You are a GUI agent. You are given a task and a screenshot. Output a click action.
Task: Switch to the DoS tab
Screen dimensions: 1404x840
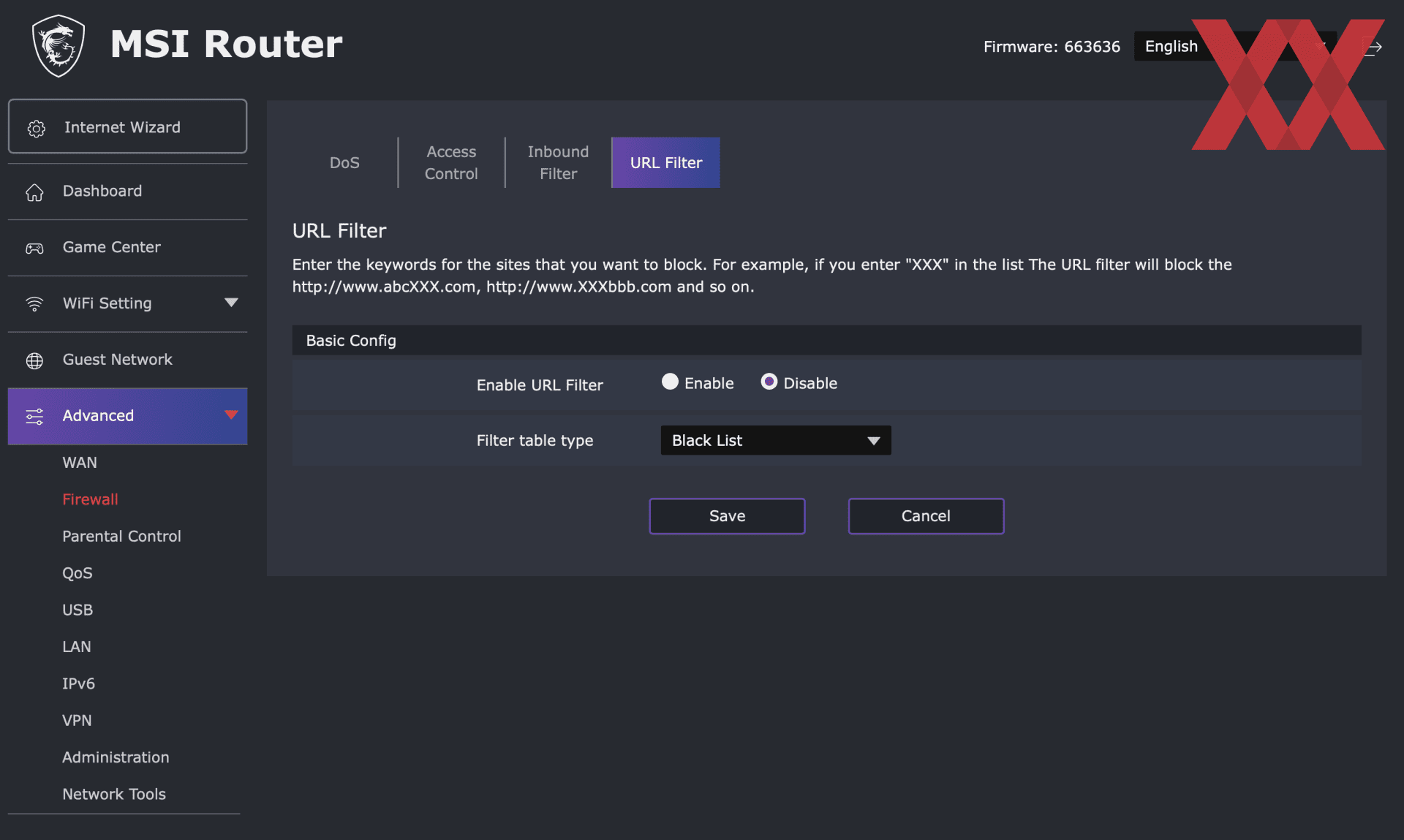point(344,162)
